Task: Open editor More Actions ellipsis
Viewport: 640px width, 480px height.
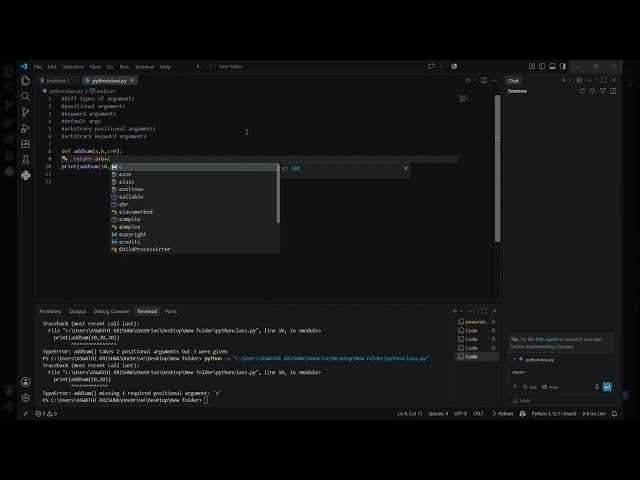Action: [x=494, y=80]
